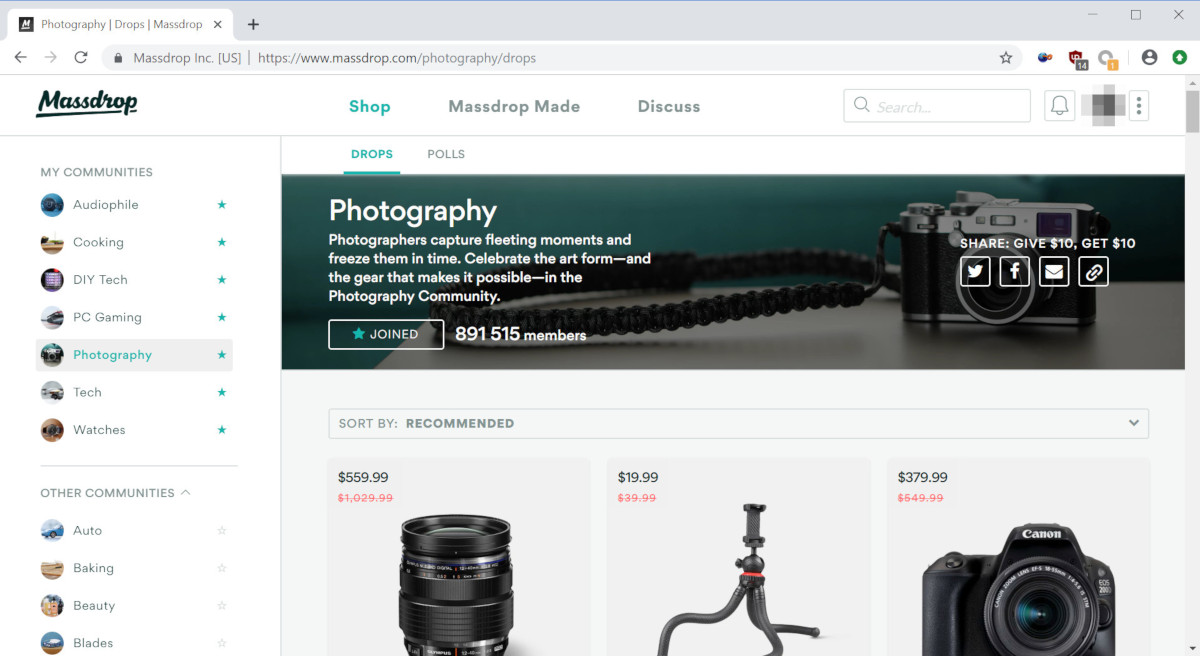Unstar the PC Gaming community

tap(222, 317)
